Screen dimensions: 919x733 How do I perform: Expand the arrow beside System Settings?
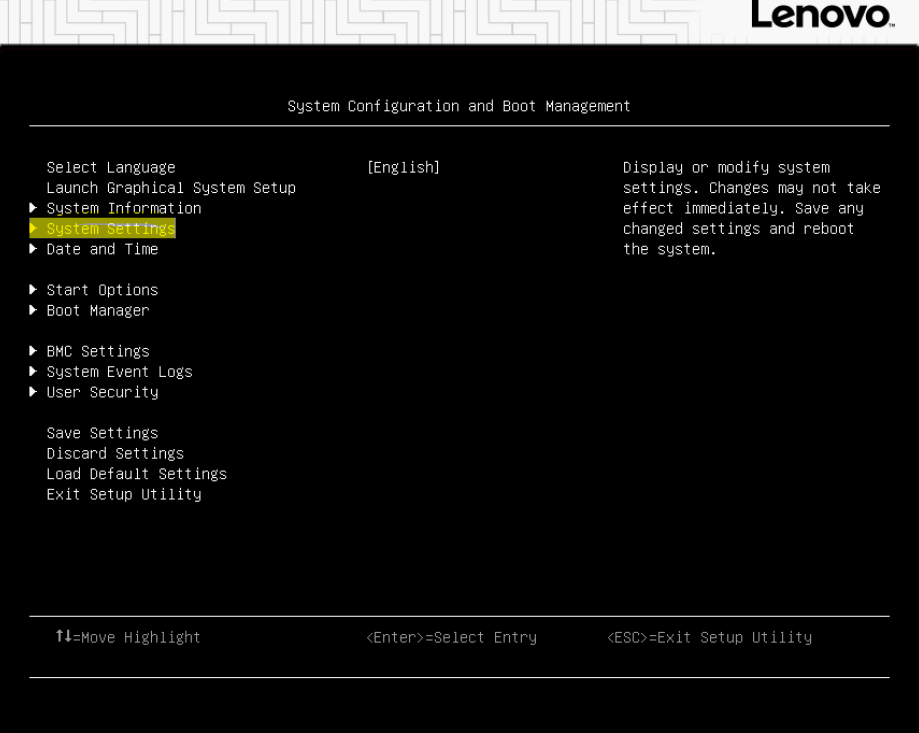[x=33, y=229]
